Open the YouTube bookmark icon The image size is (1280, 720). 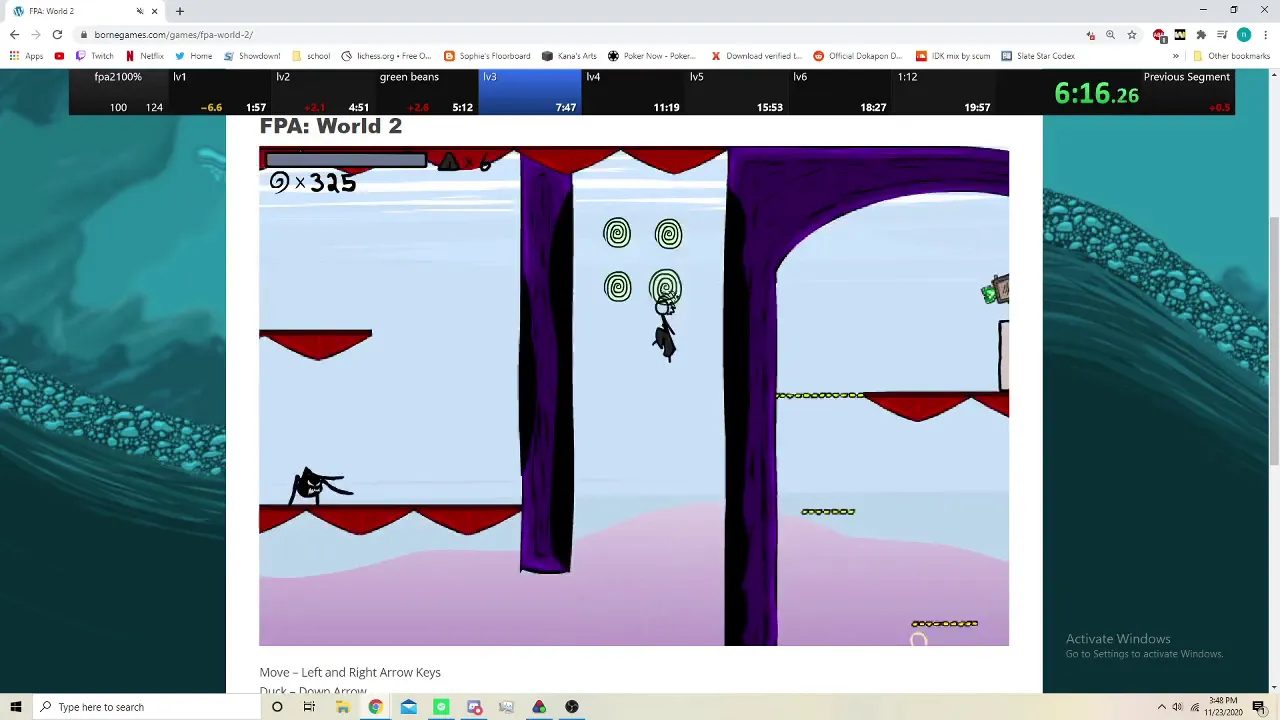[x=59, y=56]
